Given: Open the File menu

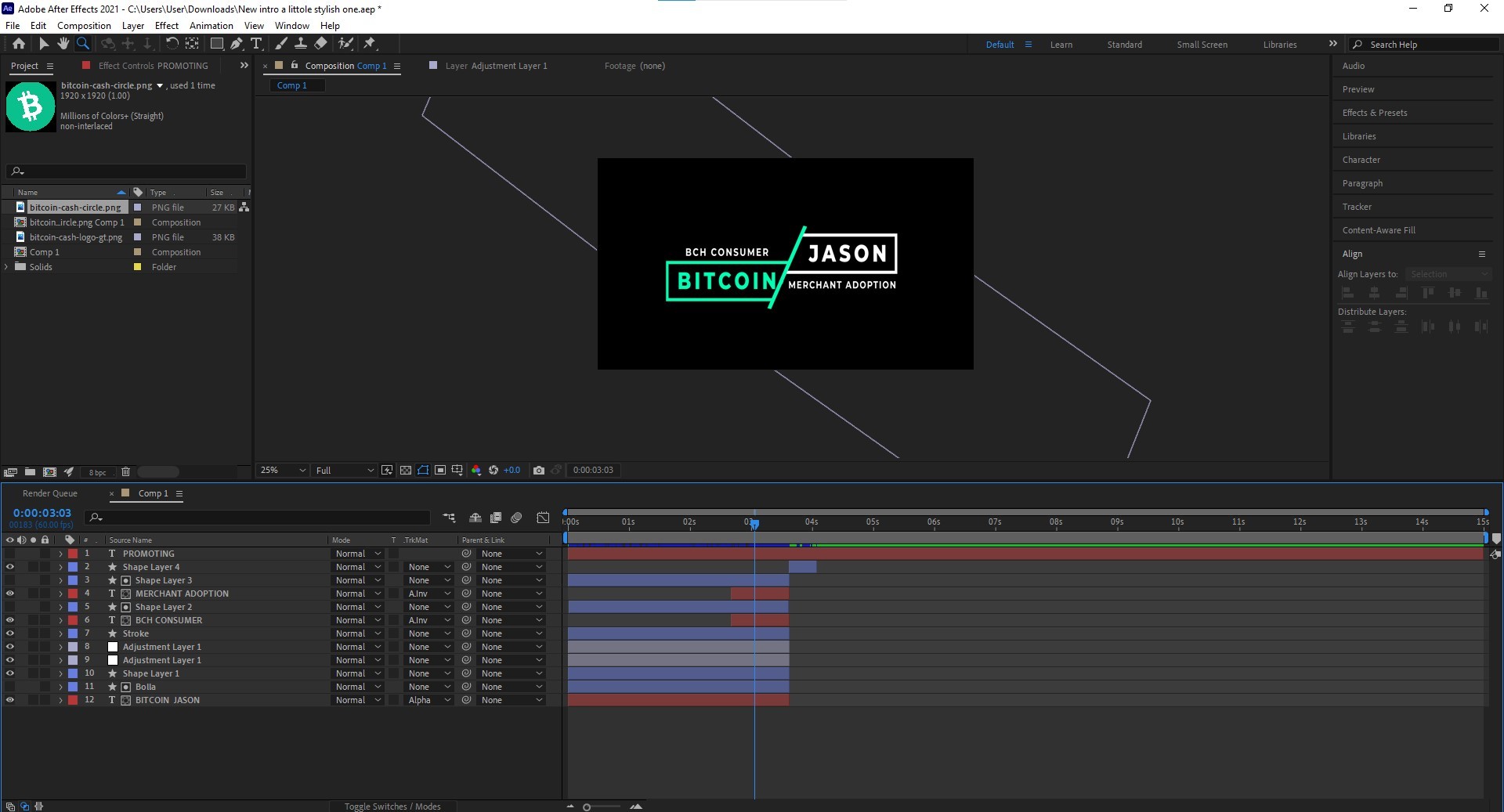Looking at the screenshot, I should (13, 26).
